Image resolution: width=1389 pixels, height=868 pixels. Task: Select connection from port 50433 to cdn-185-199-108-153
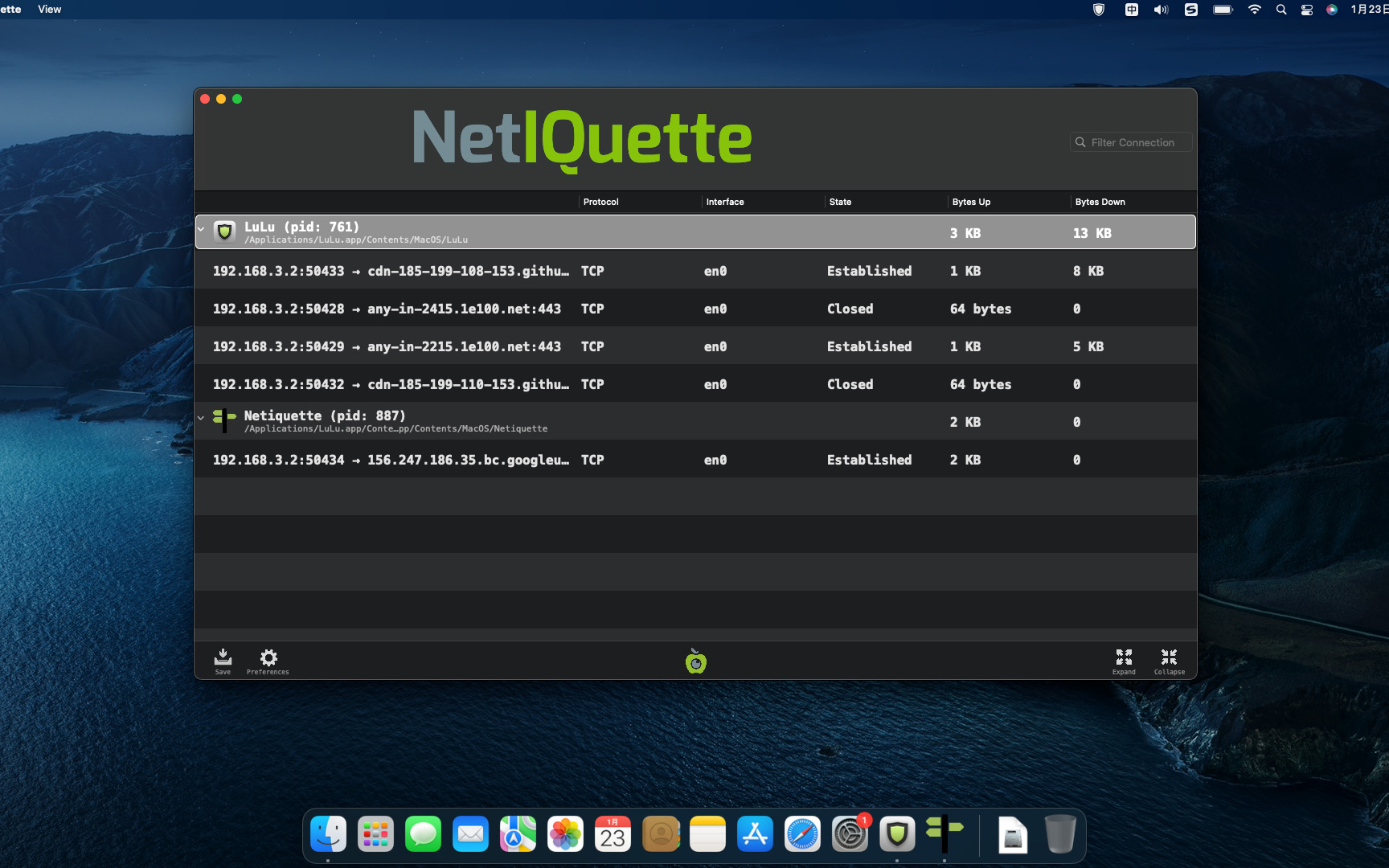click(x=695, y=271)
